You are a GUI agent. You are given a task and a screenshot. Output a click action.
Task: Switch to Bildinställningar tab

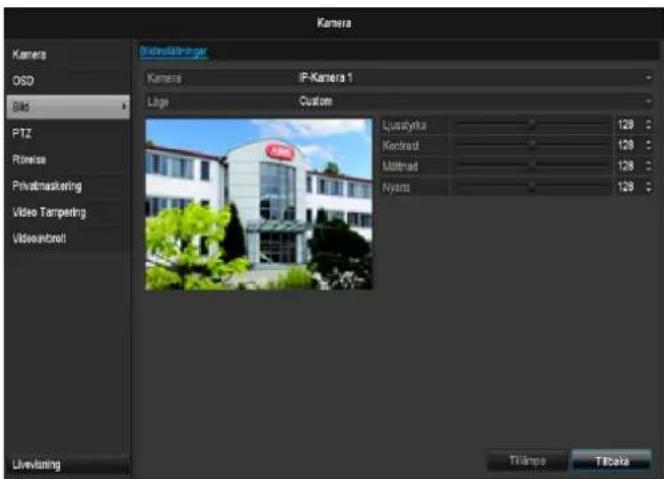(x=174, y=52)
